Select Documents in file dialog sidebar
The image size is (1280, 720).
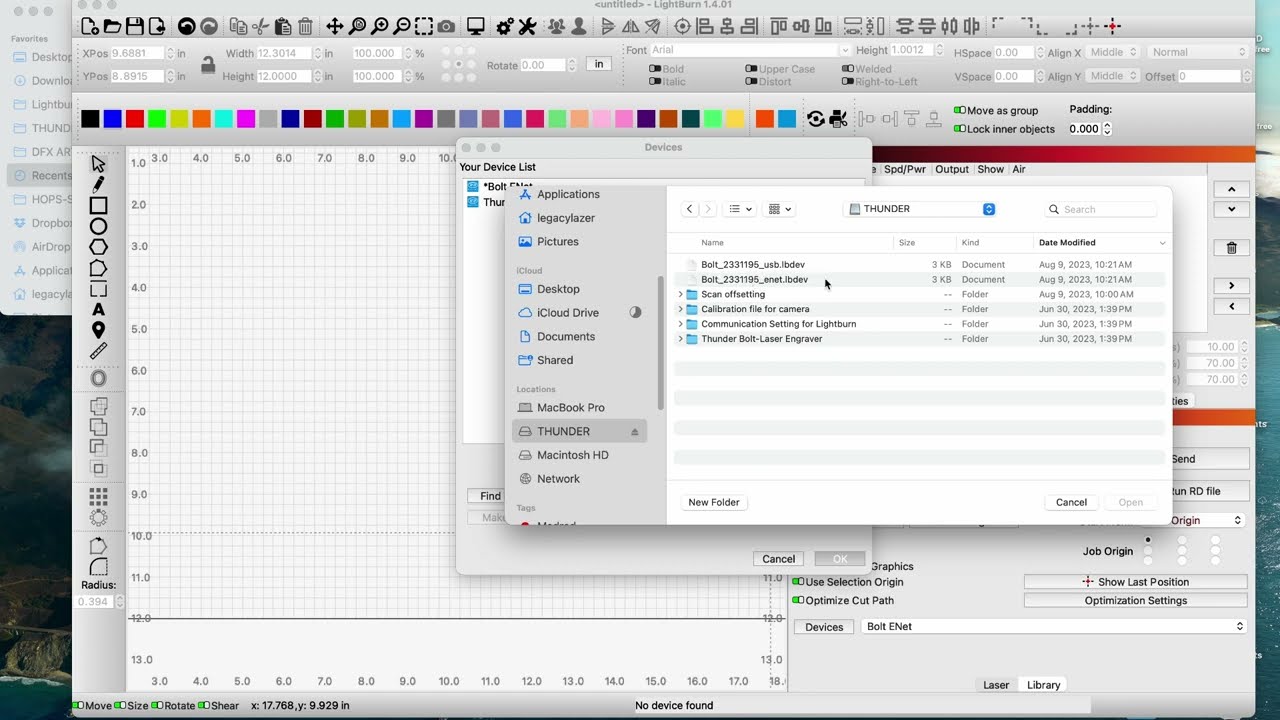coord(566,337)
